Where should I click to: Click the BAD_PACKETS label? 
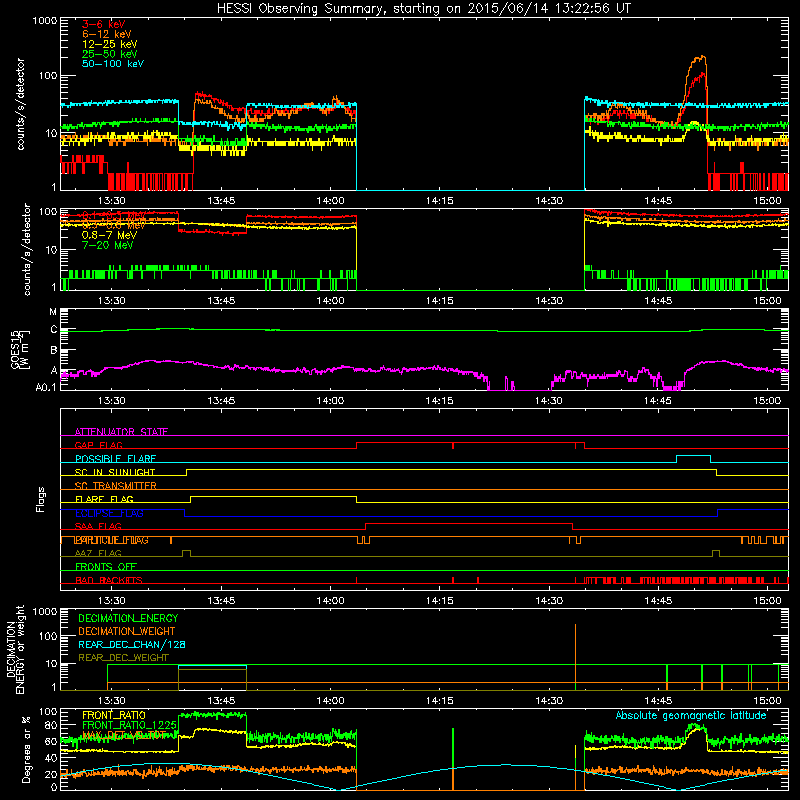(109, 580)
